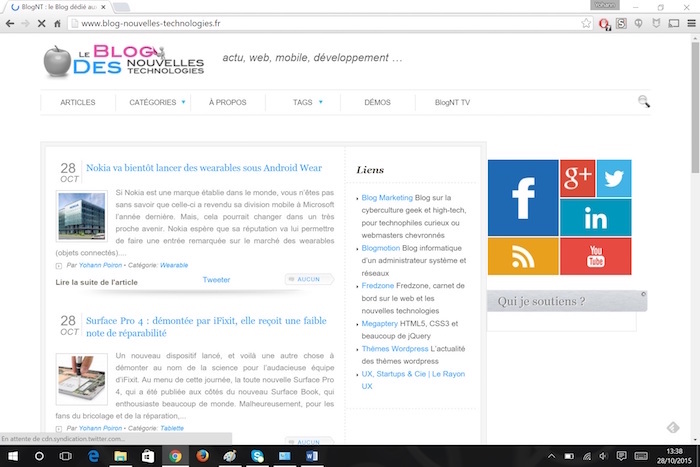This screenshot has width=700, height=467.
Task: Open the orange RSS feed tile
Action: point(523,256)
